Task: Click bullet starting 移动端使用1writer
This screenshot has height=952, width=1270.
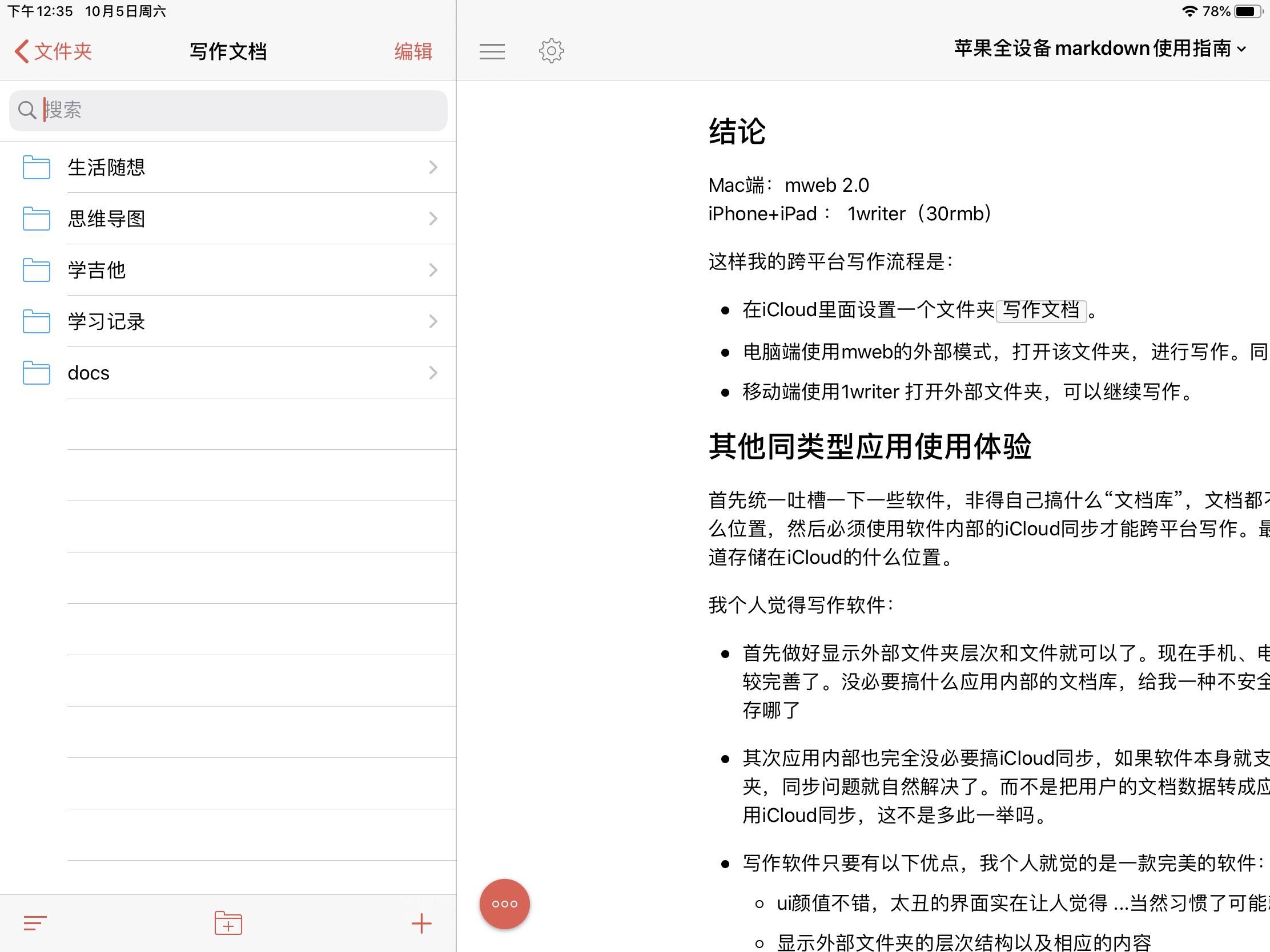Action: [967, 392]
